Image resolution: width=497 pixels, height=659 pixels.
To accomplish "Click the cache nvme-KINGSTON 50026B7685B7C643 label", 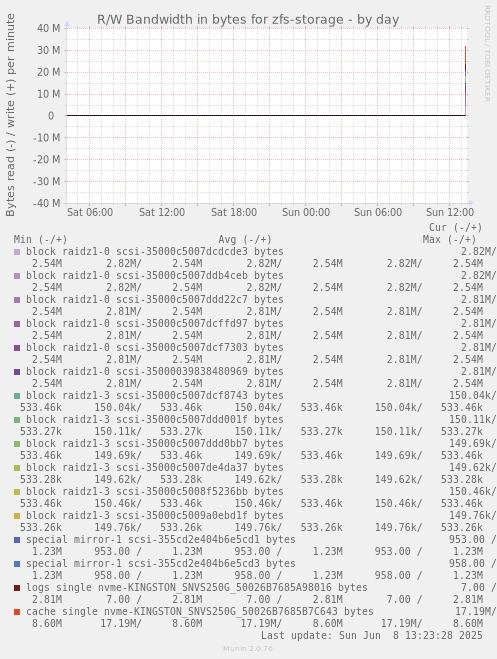I will (x=200, y=611).
